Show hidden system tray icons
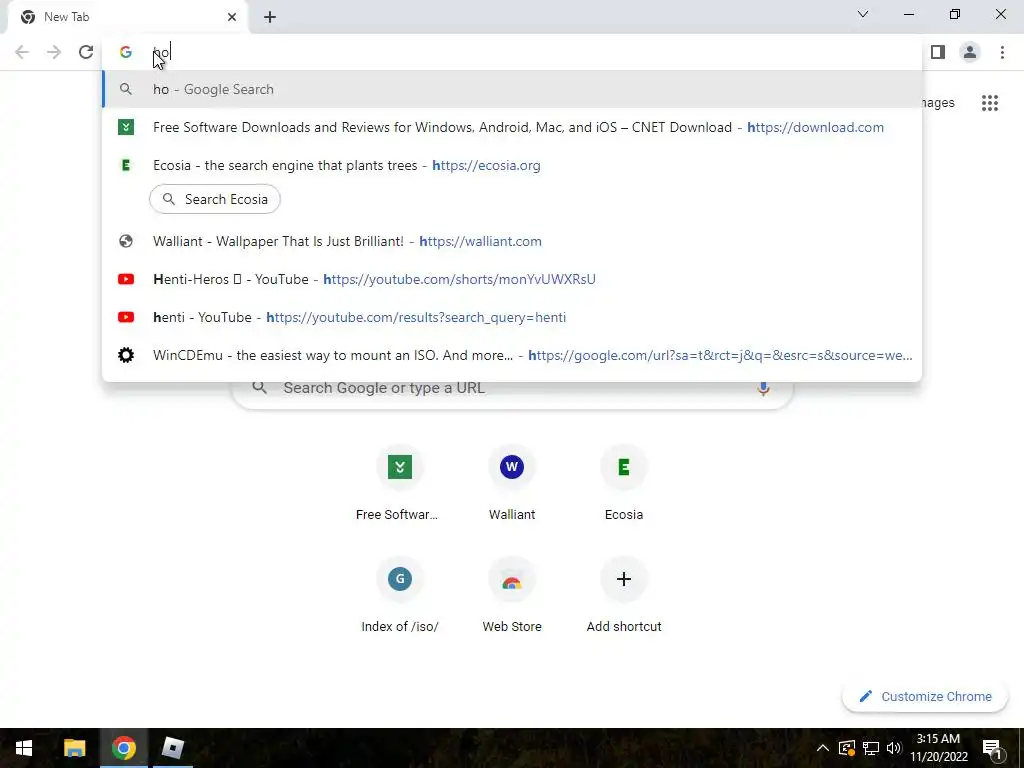Screen dimensions: 1024x768 click(x=823, y=748)
